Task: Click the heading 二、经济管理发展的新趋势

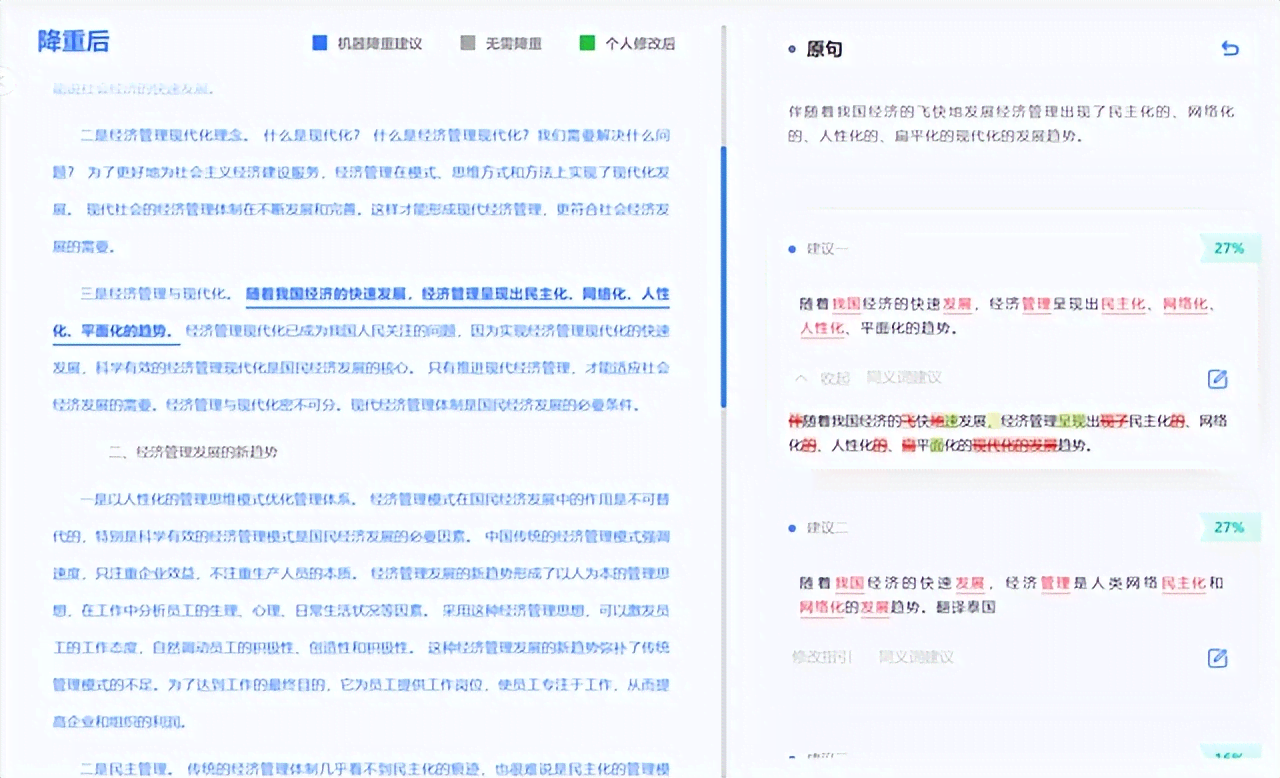Action: tap(193, 452)
